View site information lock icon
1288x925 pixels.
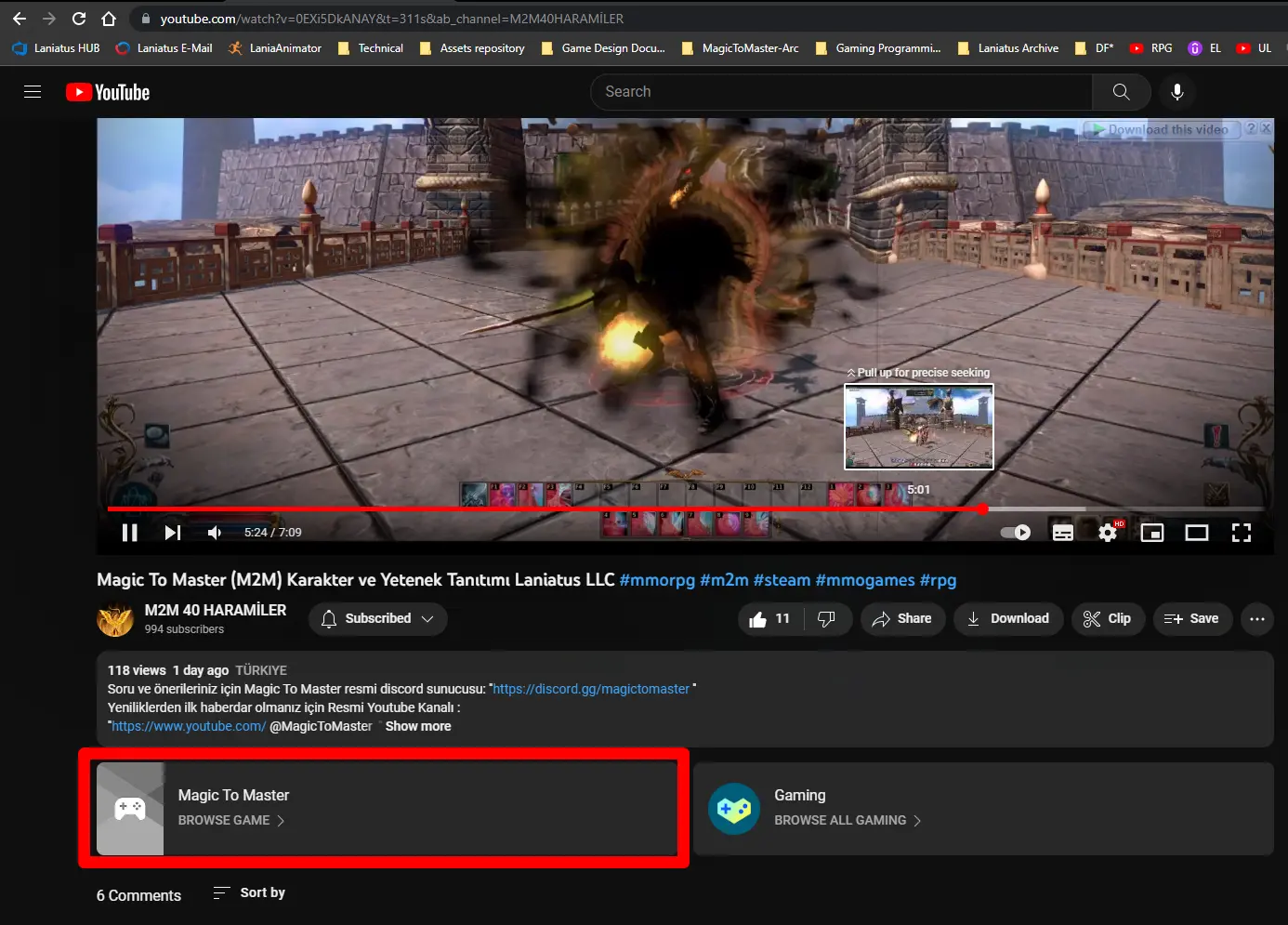click(x=145, y=19)
